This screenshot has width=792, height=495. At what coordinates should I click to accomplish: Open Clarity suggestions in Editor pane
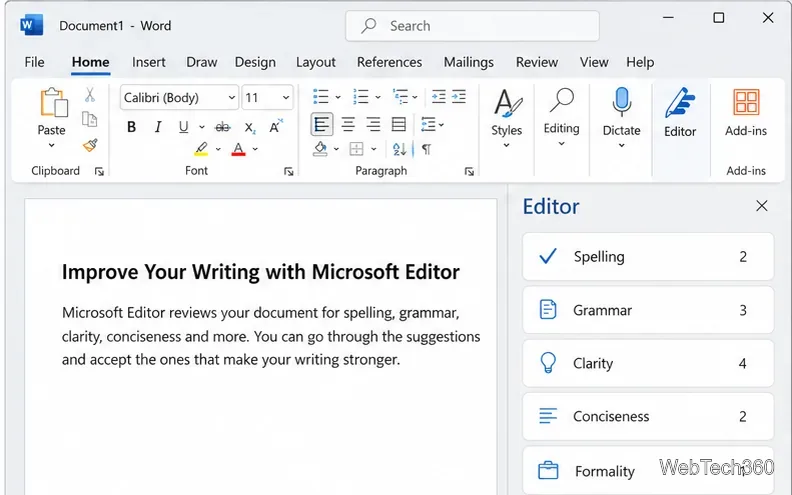pos(648,363)
